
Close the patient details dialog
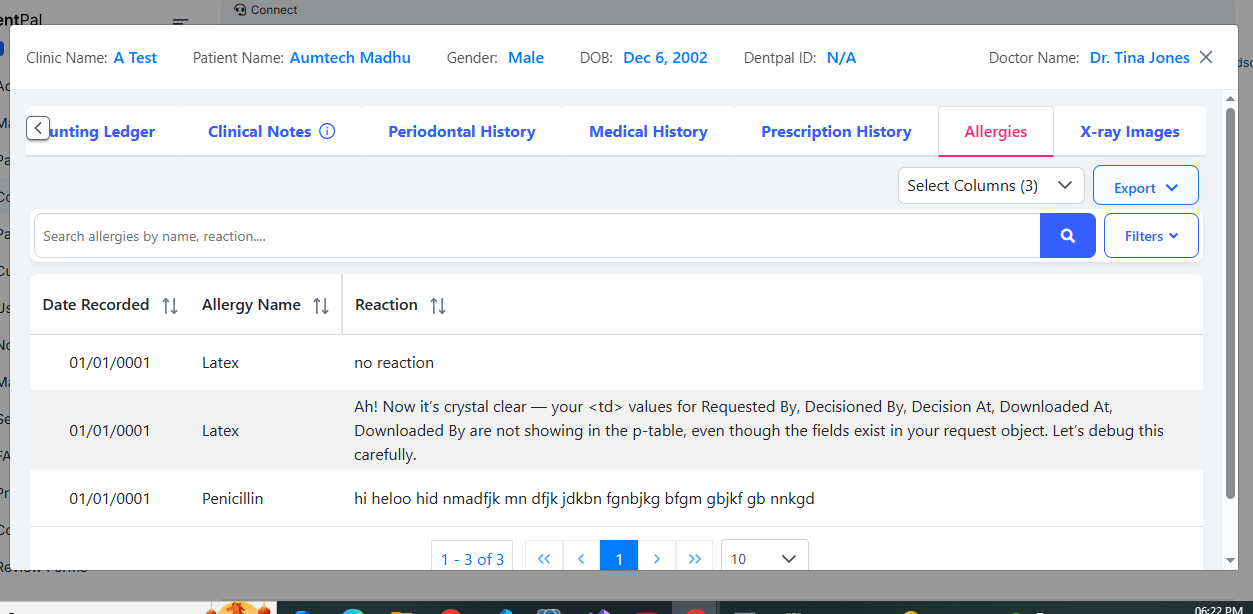click(x=1206, y=57)
